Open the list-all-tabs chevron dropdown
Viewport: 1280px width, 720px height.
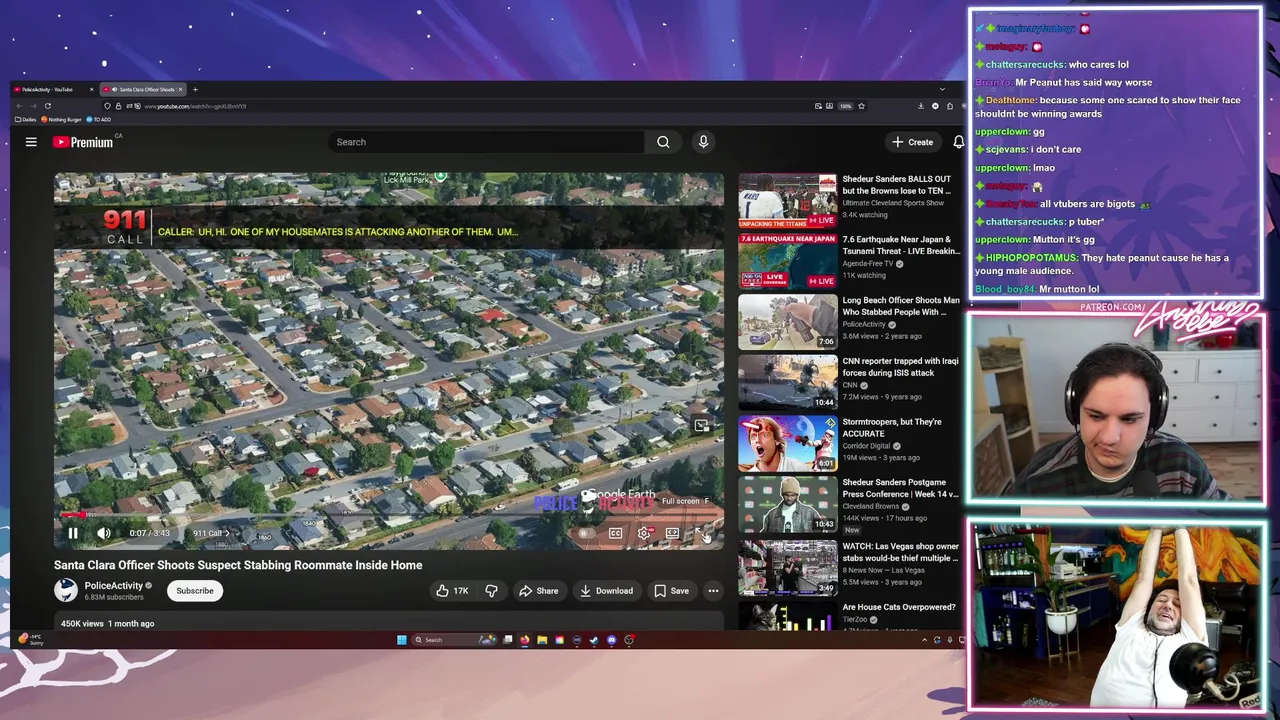point(942,89)
